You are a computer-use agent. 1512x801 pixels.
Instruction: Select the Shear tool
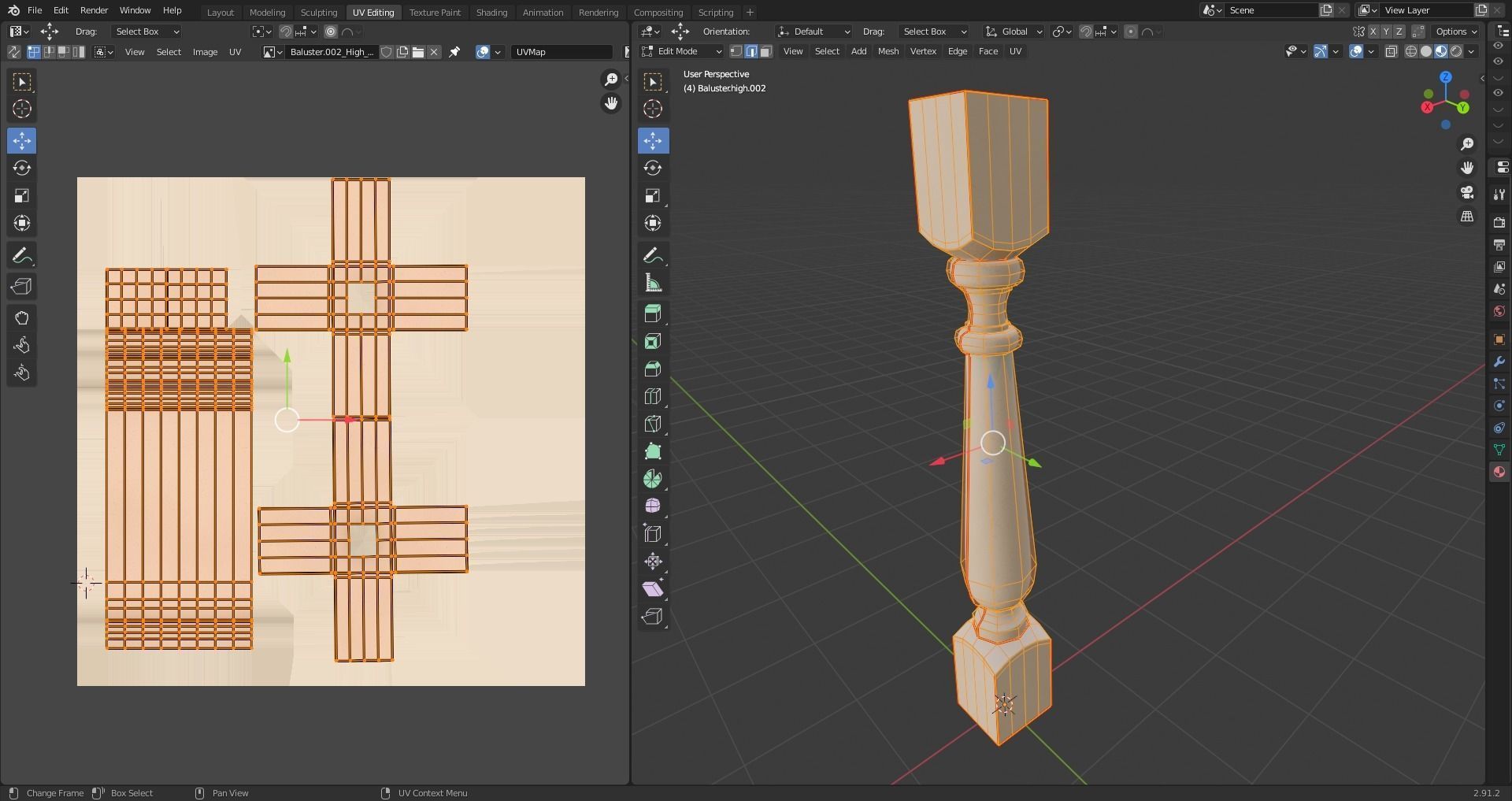click(x=653, y=589)
